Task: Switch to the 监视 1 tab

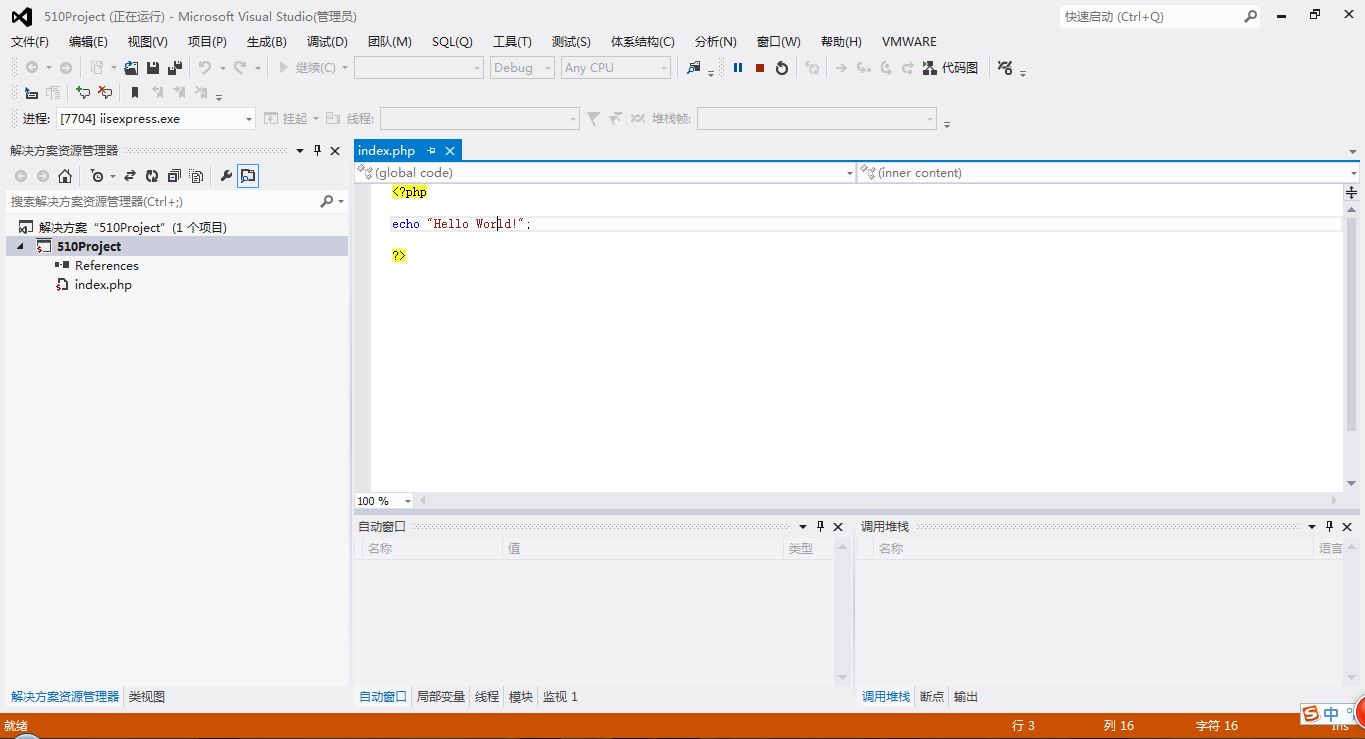Action: click(560, 697)
